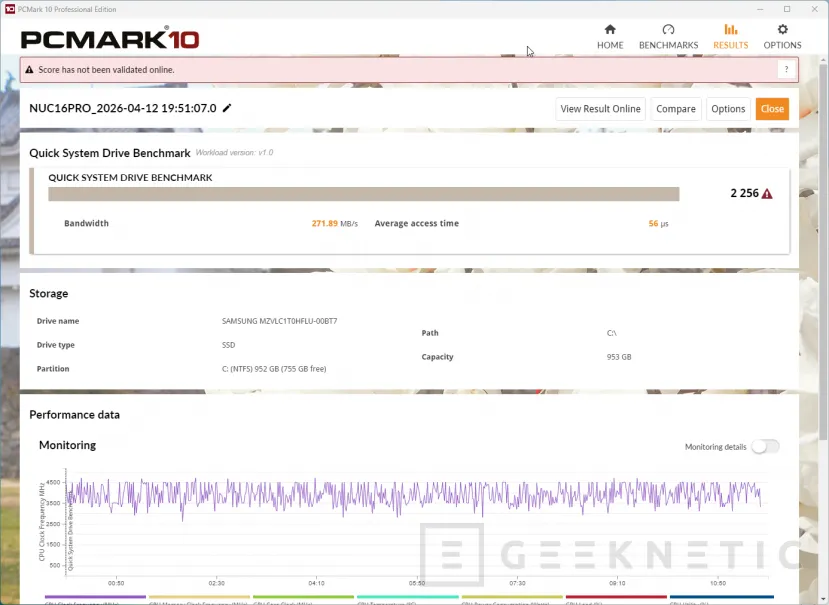
Task: Click the Compare button
Action: [676, 109]
